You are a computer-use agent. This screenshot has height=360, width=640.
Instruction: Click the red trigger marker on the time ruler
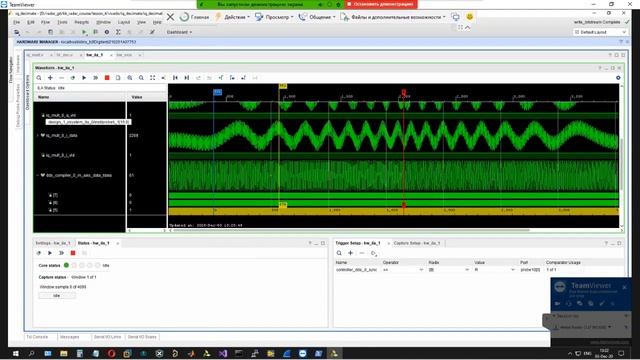tap(404, 93)
